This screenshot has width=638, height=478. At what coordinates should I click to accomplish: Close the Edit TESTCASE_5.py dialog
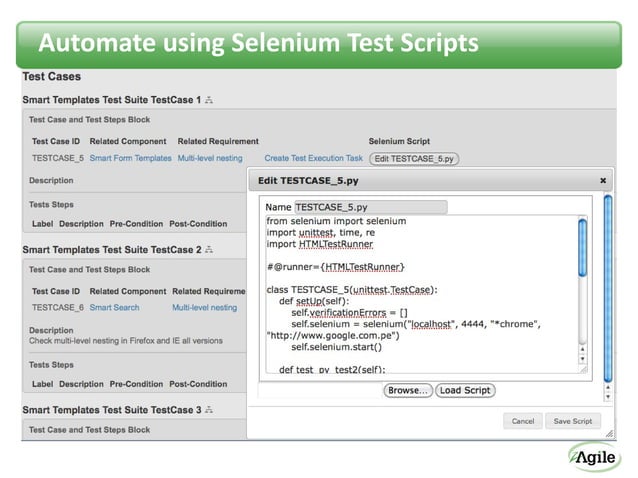[x=603, y=181]
